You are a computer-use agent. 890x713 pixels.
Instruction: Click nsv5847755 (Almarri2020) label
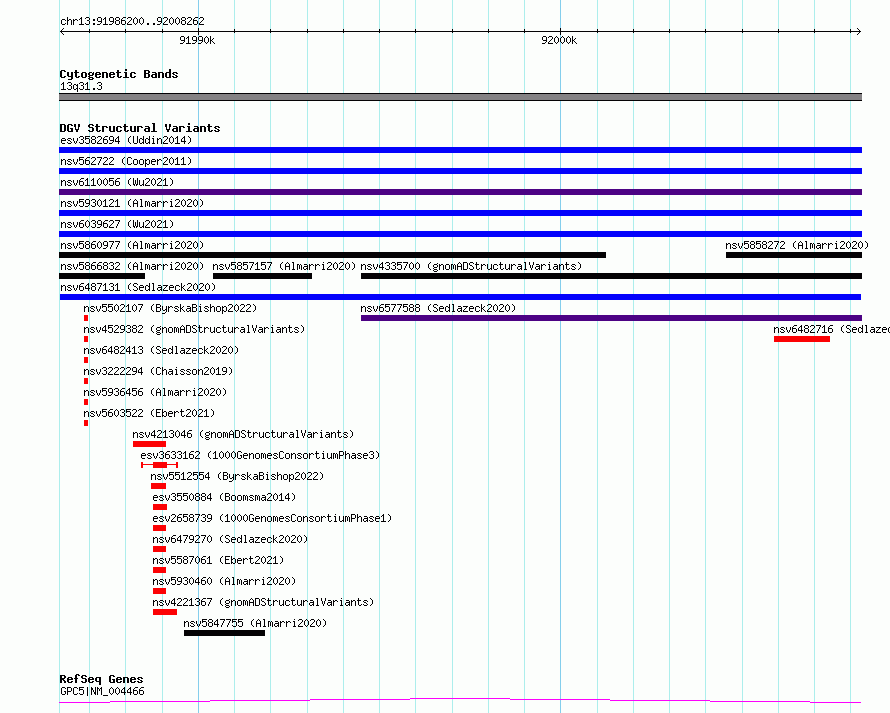(x=255, y=623)
